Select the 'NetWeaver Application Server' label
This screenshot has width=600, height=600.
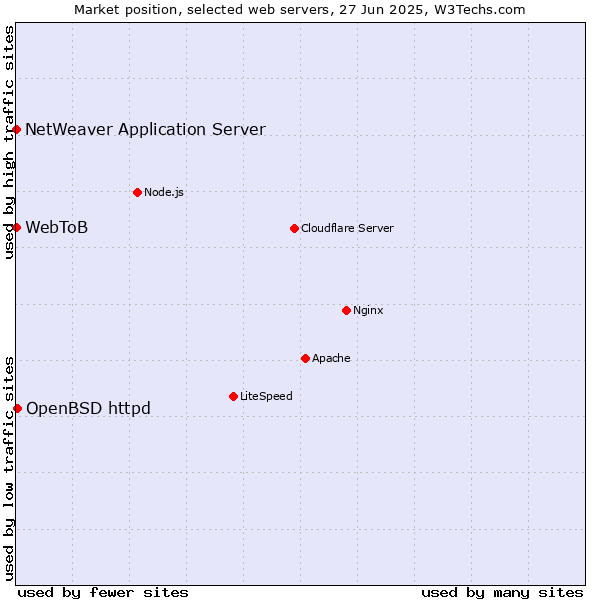tap(145, 129)
